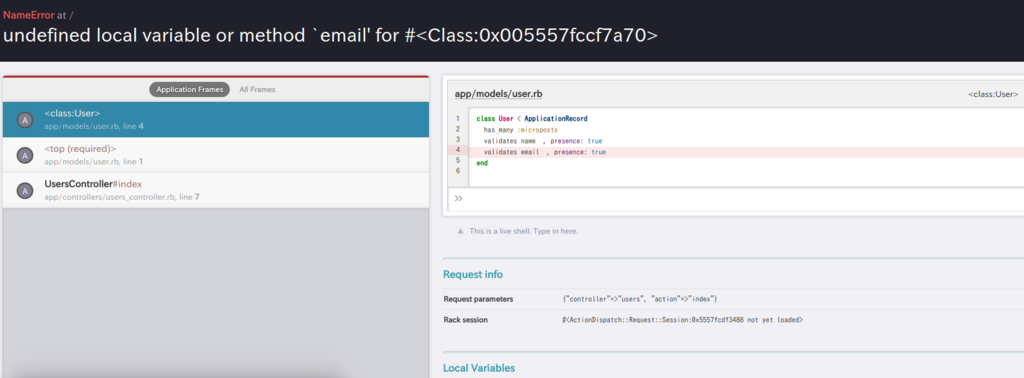Viewport: 1024px width, 378px height.
Task: Click app/models/user.rb, line 1 text
Action: [x=93, y=161]
